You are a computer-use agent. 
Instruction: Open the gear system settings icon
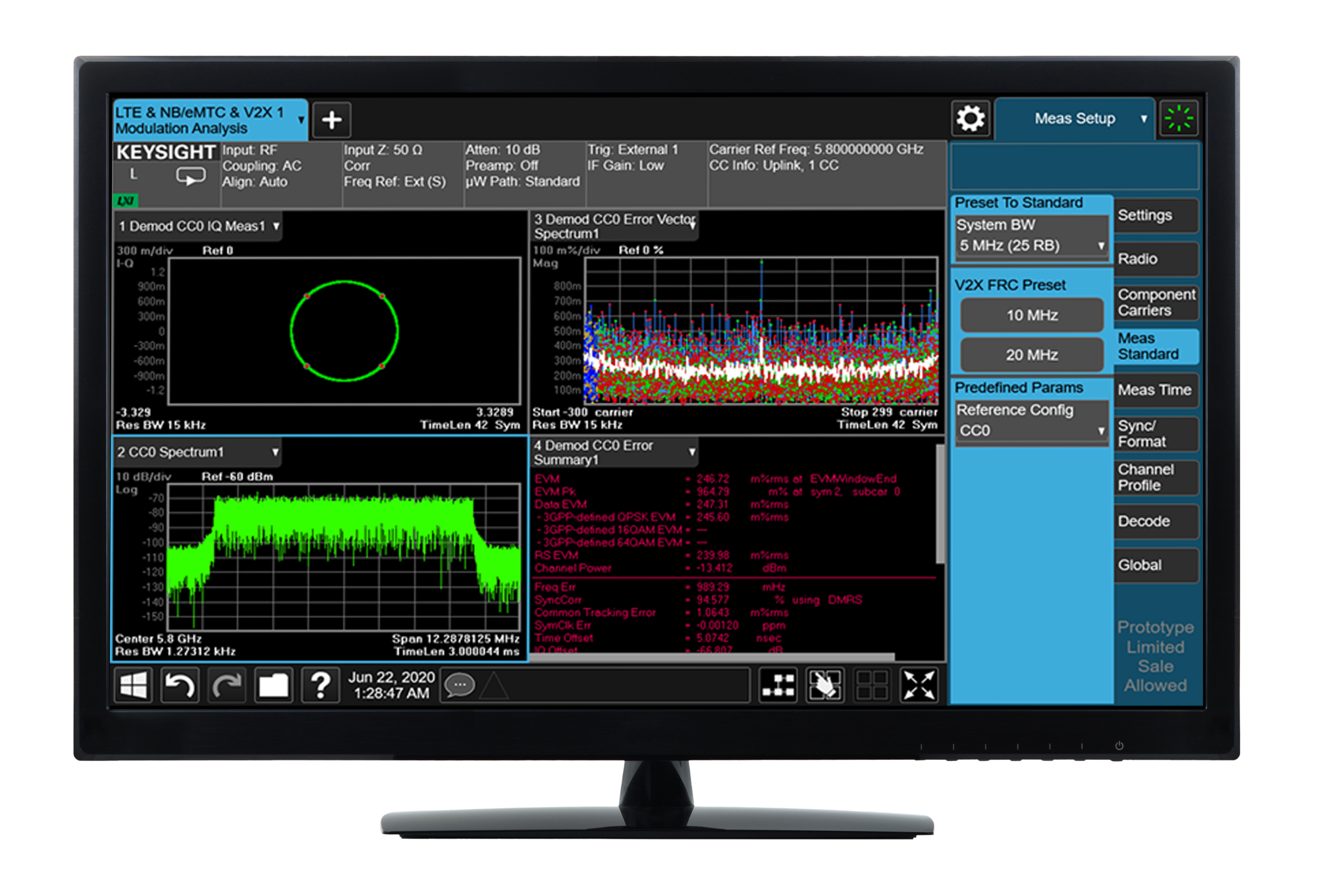point(971,119)
